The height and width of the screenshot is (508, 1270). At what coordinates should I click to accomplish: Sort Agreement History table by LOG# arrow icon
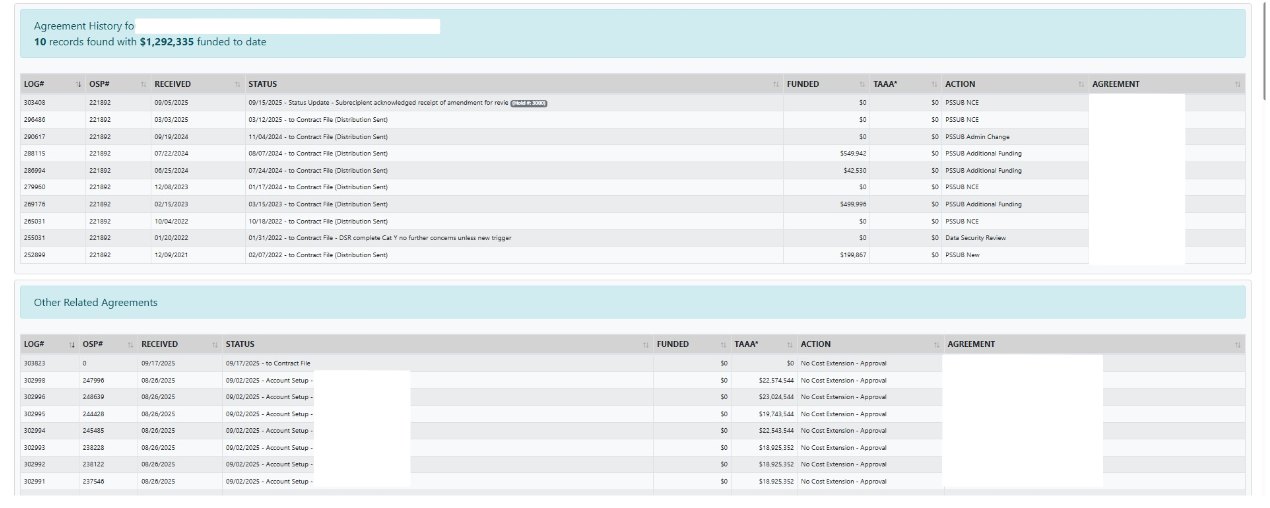click(x=77, y=85)
